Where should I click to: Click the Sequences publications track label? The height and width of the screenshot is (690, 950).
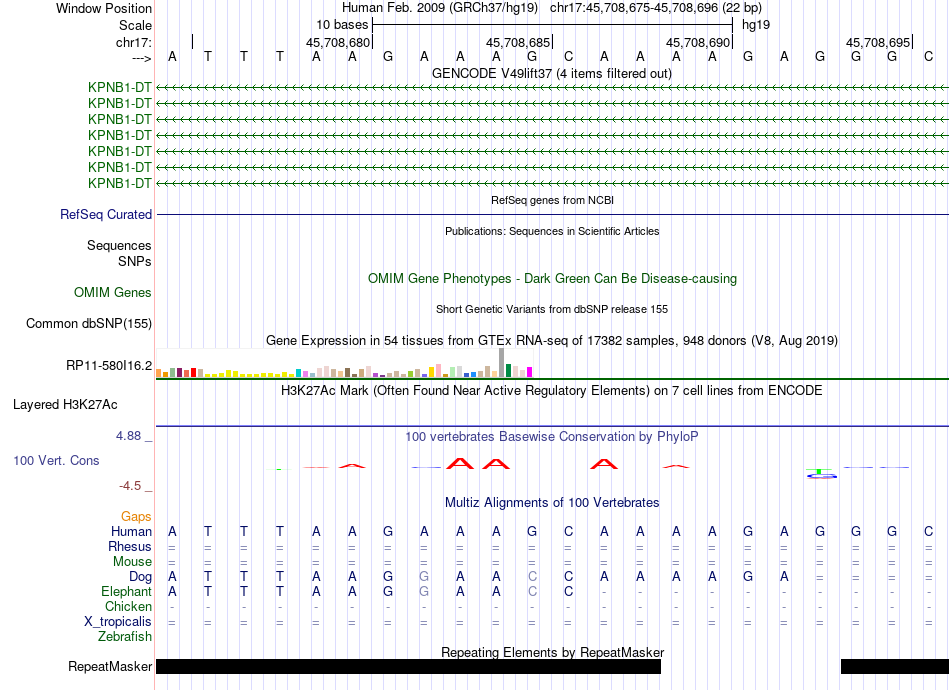point(119,245)
